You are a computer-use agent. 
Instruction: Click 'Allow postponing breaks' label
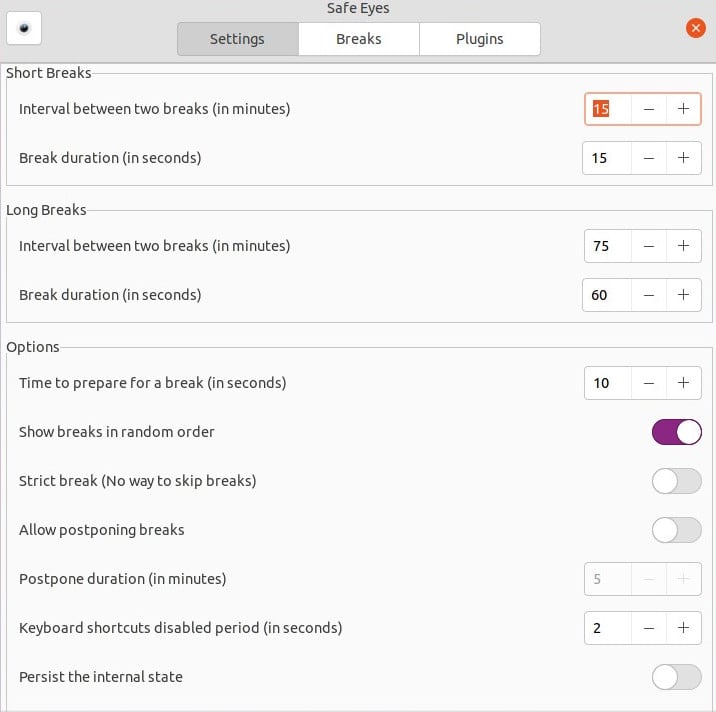(x=101, y=530)
